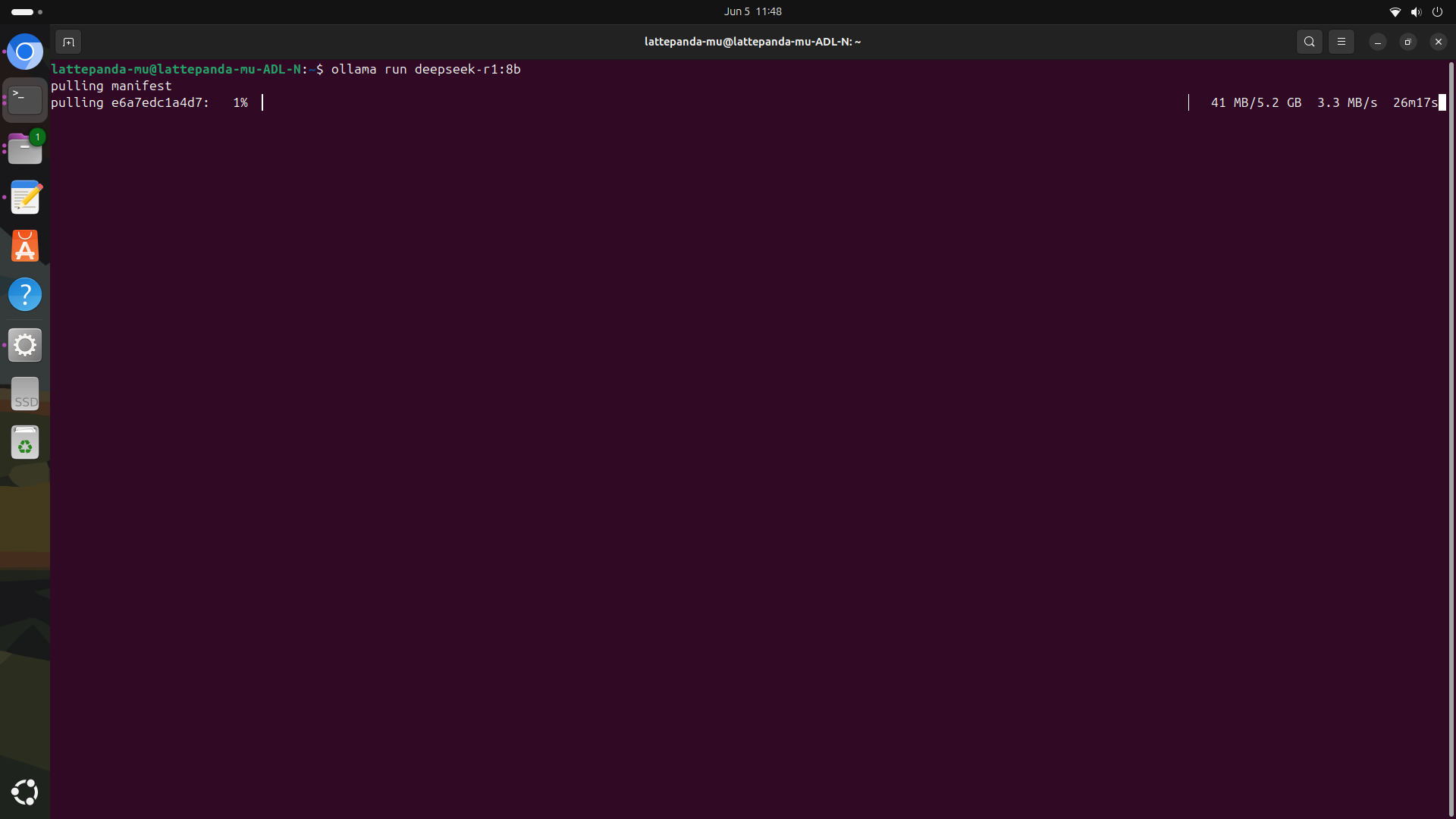Open terminal search
This screenshot has width=1456, height=819.
point(1309,42)
